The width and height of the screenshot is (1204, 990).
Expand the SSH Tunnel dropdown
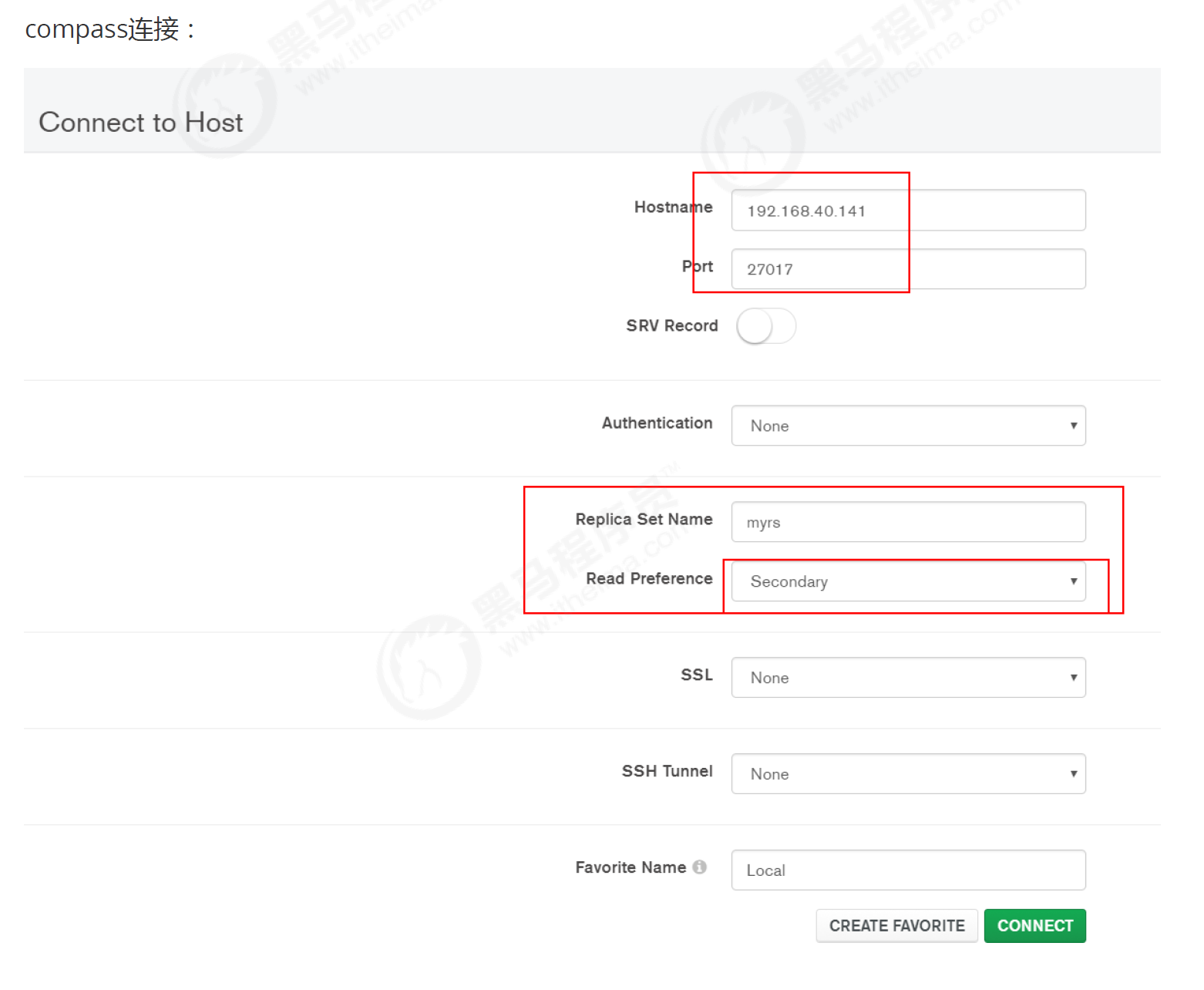[908, 774]
